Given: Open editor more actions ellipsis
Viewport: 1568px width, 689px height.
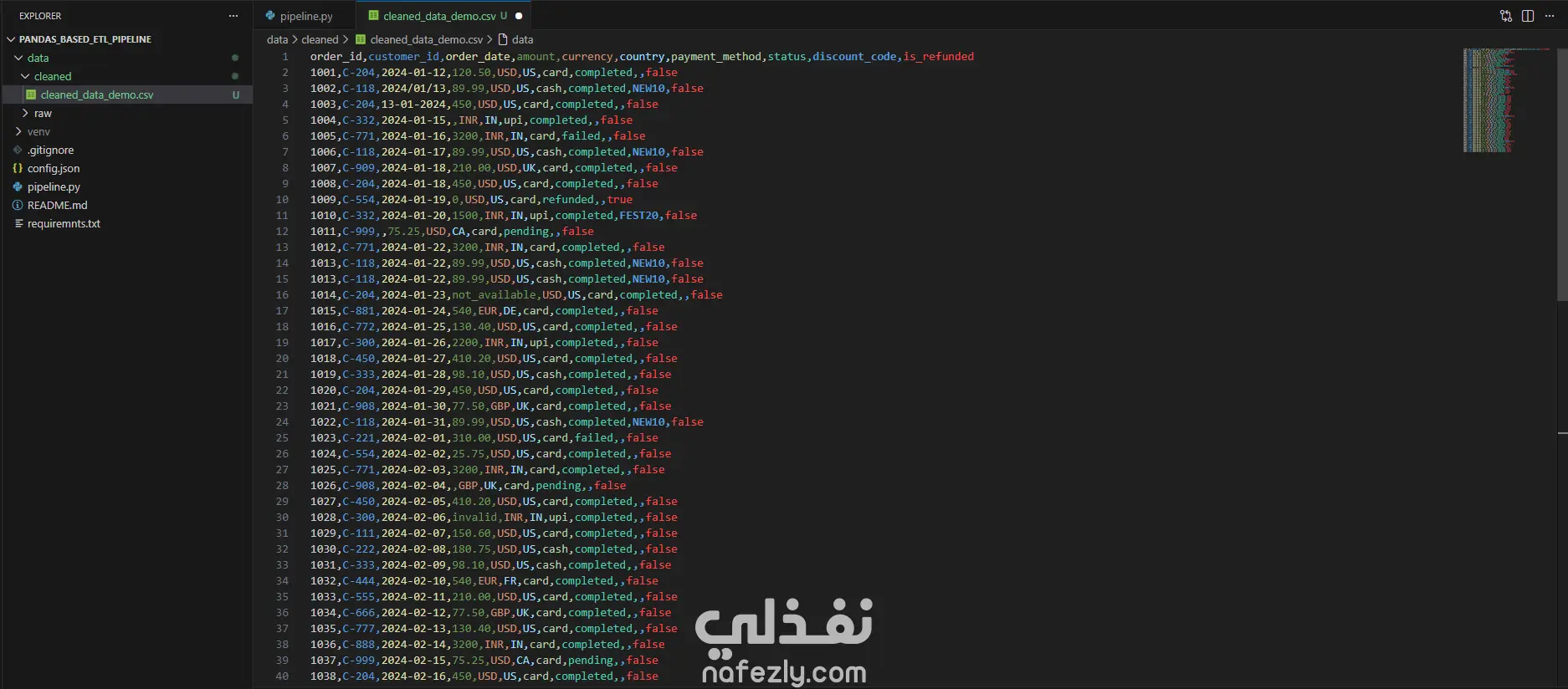Looking at the screenshot, I should pos(1550,16).
